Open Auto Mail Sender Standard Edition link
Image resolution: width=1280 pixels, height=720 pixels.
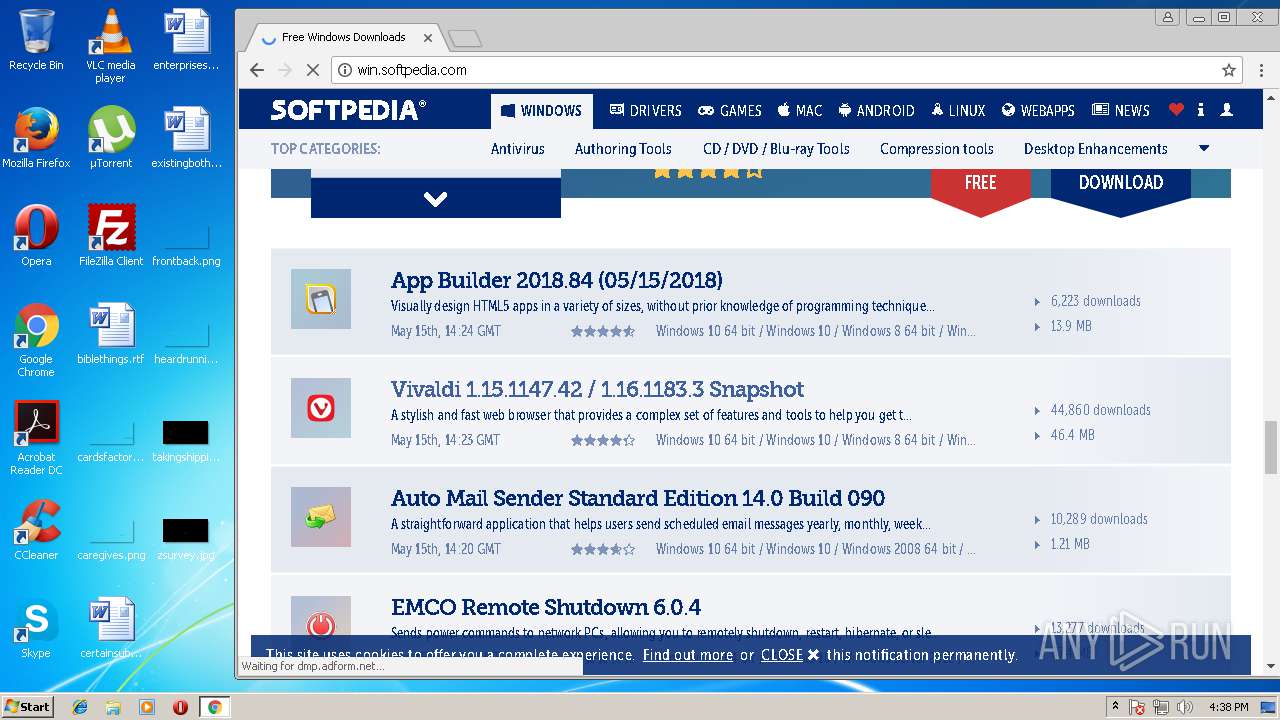pyautogui.click(x=638, y=498)
